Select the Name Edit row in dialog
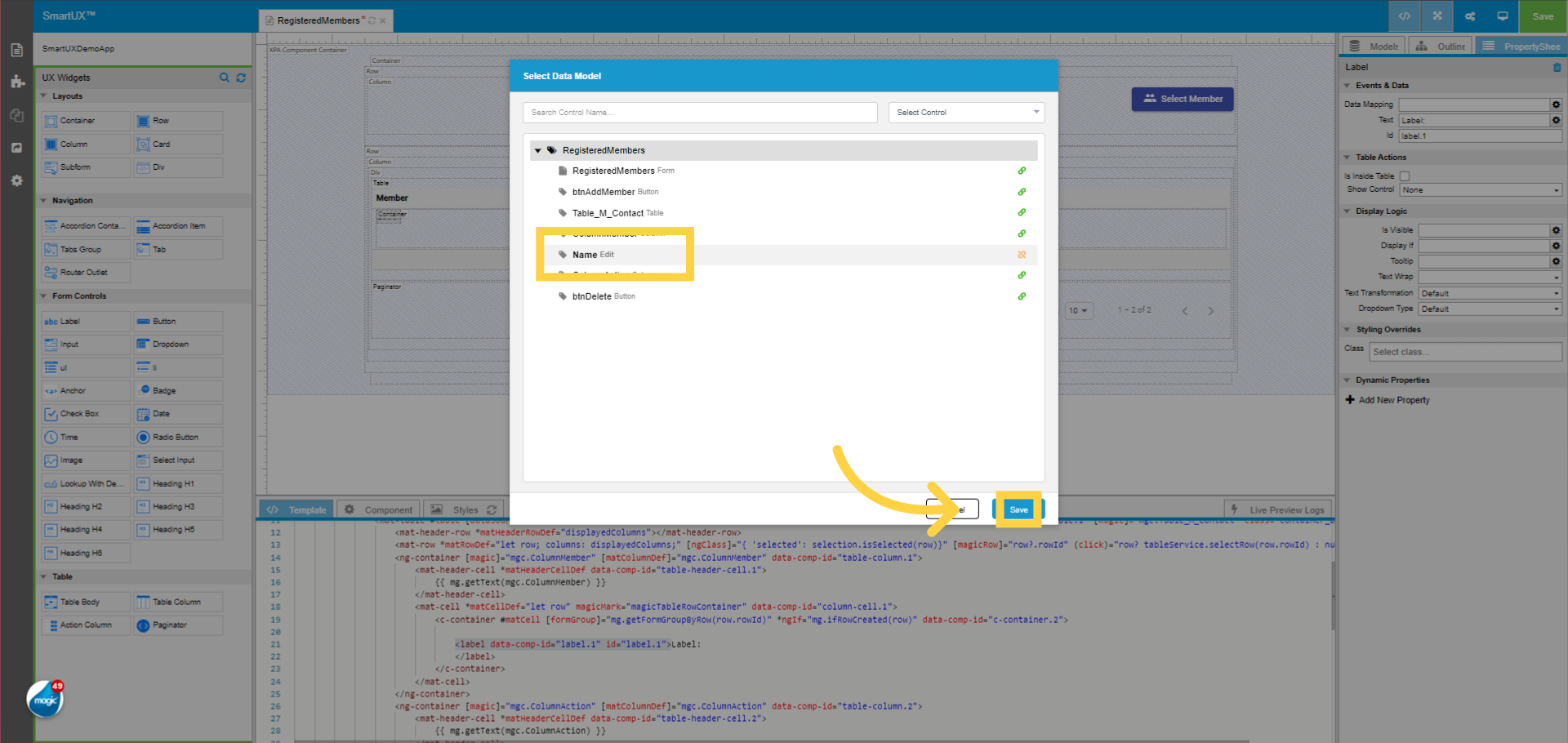This screenshot has height=743, width=1568. click(784, 255)
